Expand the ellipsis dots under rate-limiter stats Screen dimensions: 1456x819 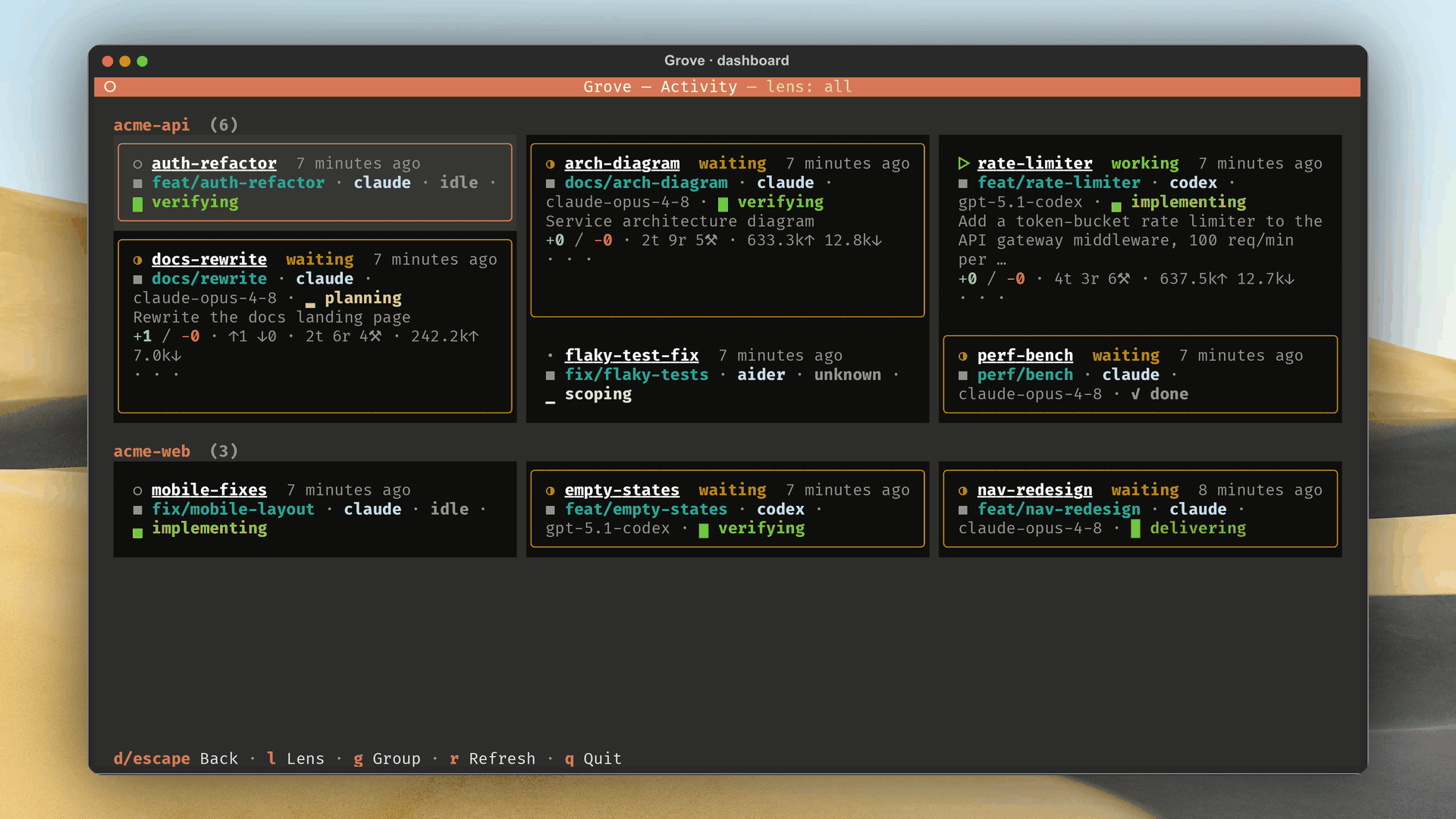pos(982,298)
